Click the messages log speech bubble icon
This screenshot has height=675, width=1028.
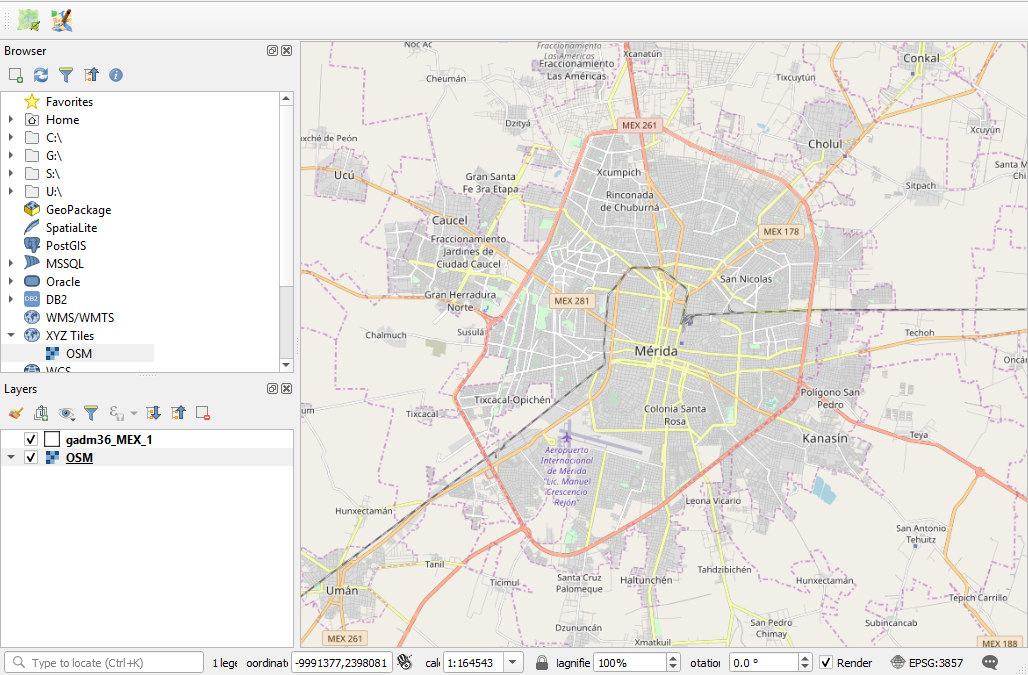coord(989,661)
